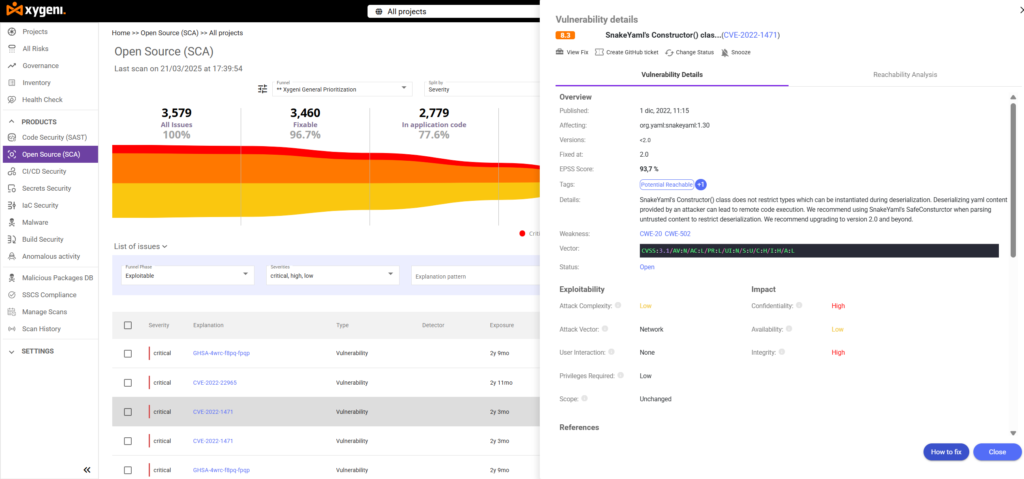Open the funnel filter settings icon
Image resolution: width=1024 pixels, height=479 pixels.
pos(263,89)
